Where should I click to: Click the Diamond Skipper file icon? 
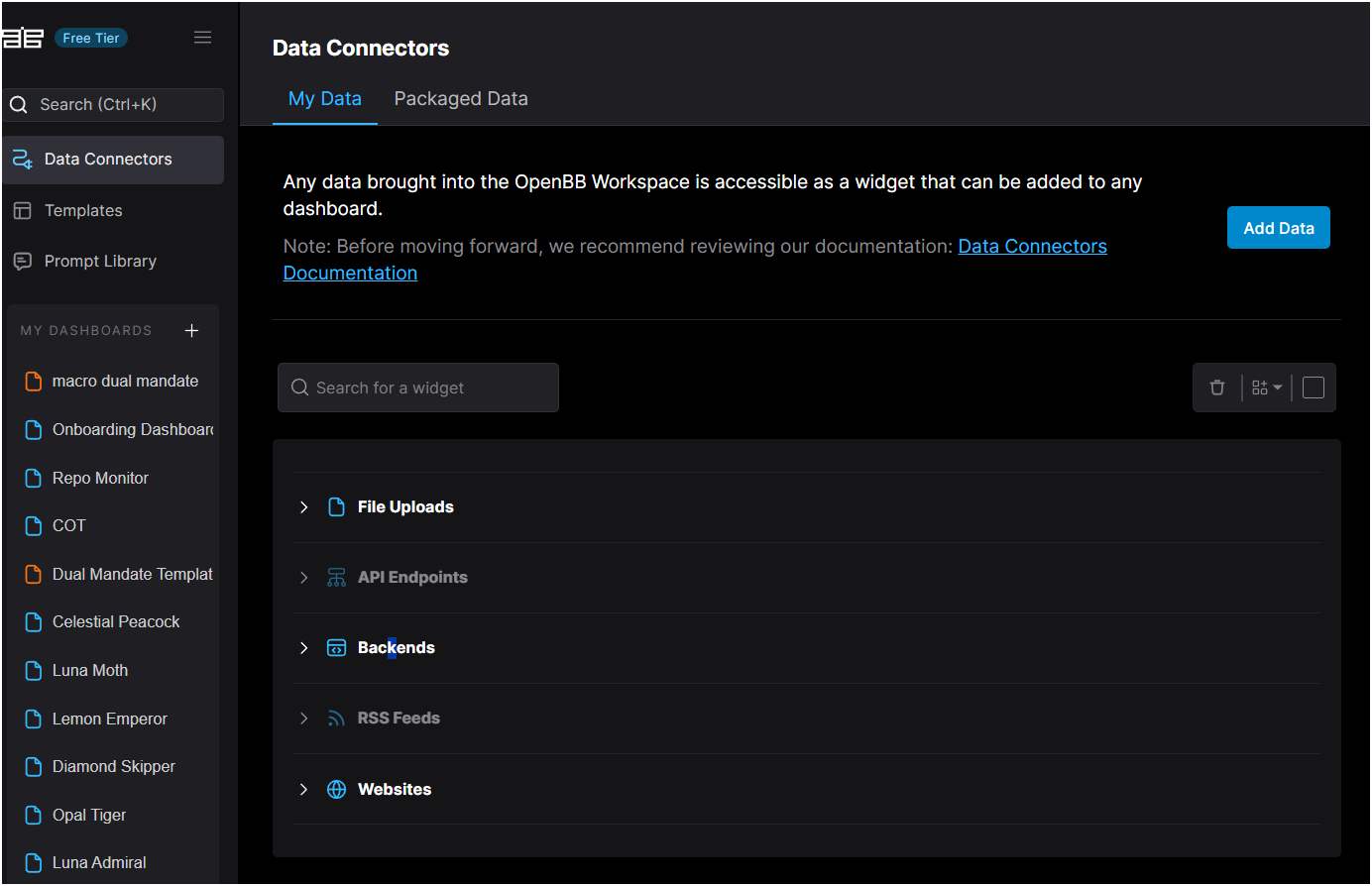coord(33,767)
